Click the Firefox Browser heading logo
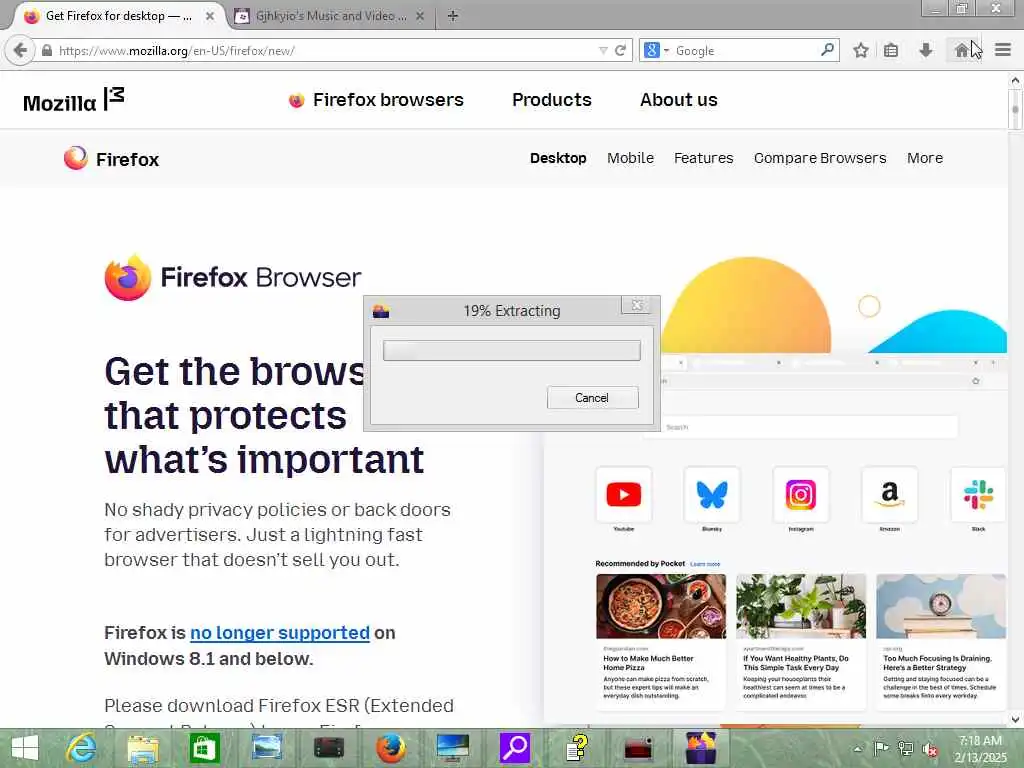The width and height of the screenshot is (1024, 768). point(232,278)
